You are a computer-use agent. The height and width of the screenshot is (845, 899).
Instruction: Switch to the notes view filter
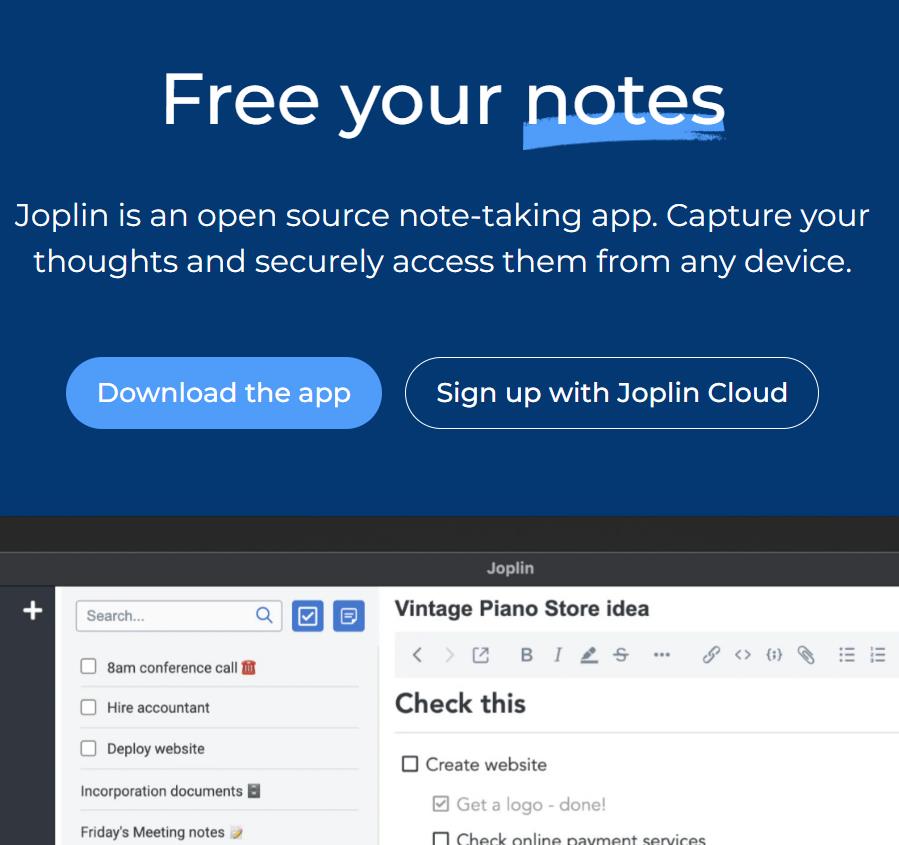point(347,616)
